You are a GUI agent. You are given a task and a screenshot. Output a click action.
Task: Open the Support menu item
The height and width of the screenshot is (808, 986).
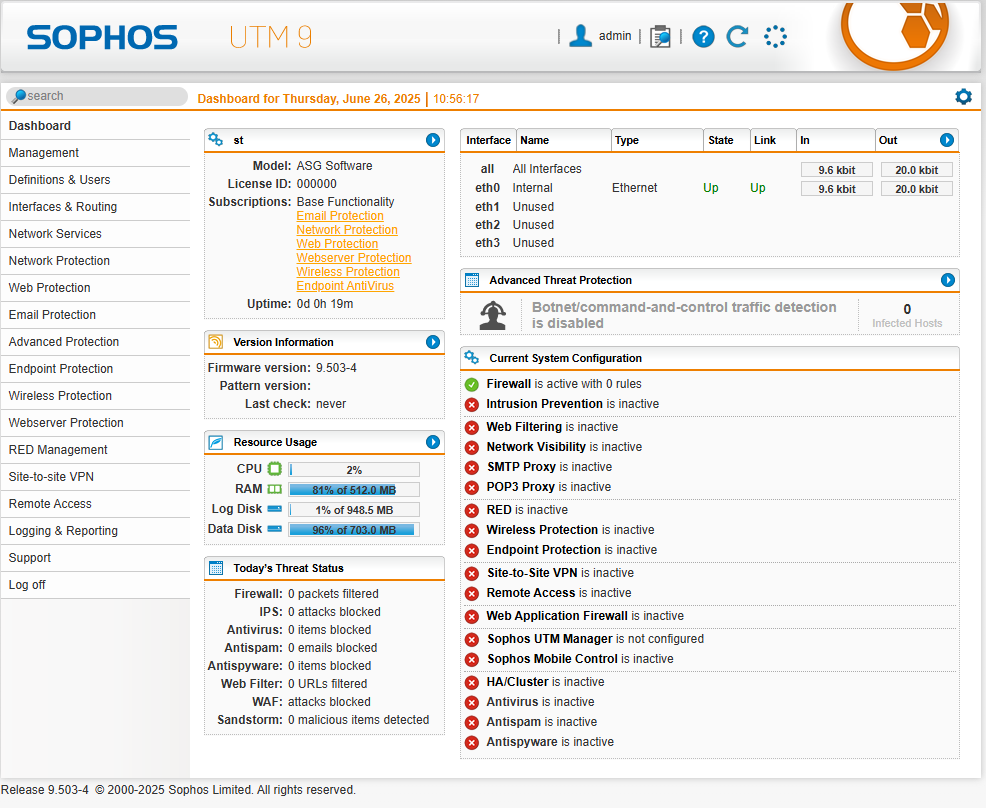pyautogui.click(x=96, y=558)
